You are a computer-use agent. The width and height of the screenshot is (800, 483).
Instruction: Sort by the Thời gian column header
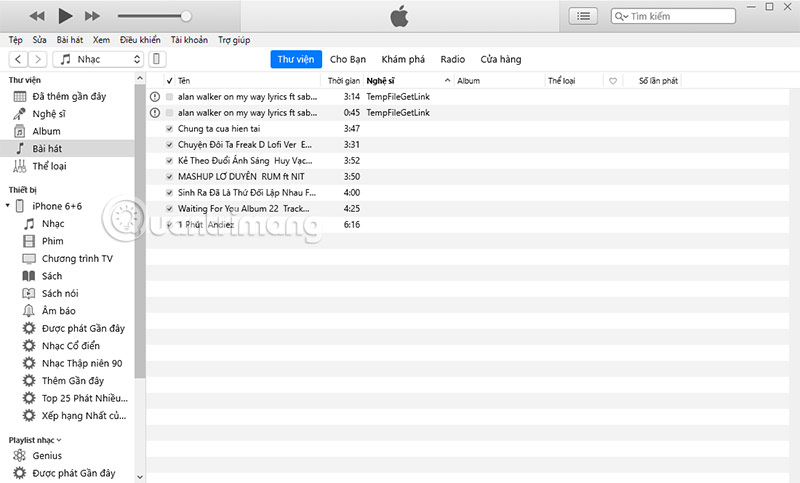[x=343, y=81]
